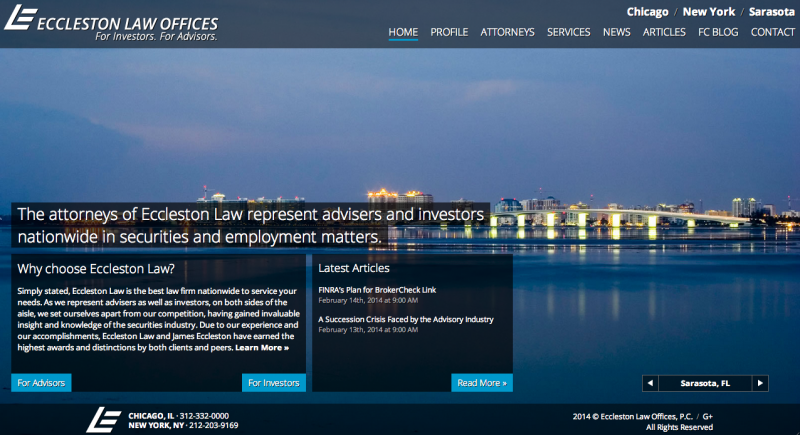Click the hero headline about advisers and investors

pos(251,225)
